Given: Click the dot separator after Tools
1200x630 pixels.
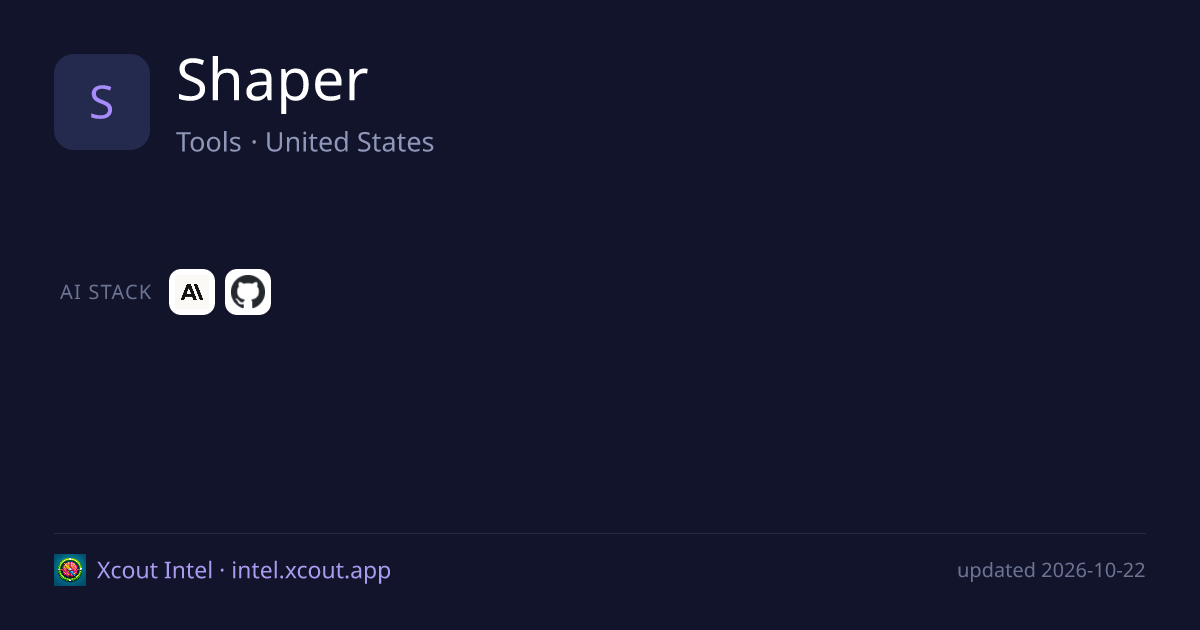Looking at the screenshot, I should click(254, 143).
